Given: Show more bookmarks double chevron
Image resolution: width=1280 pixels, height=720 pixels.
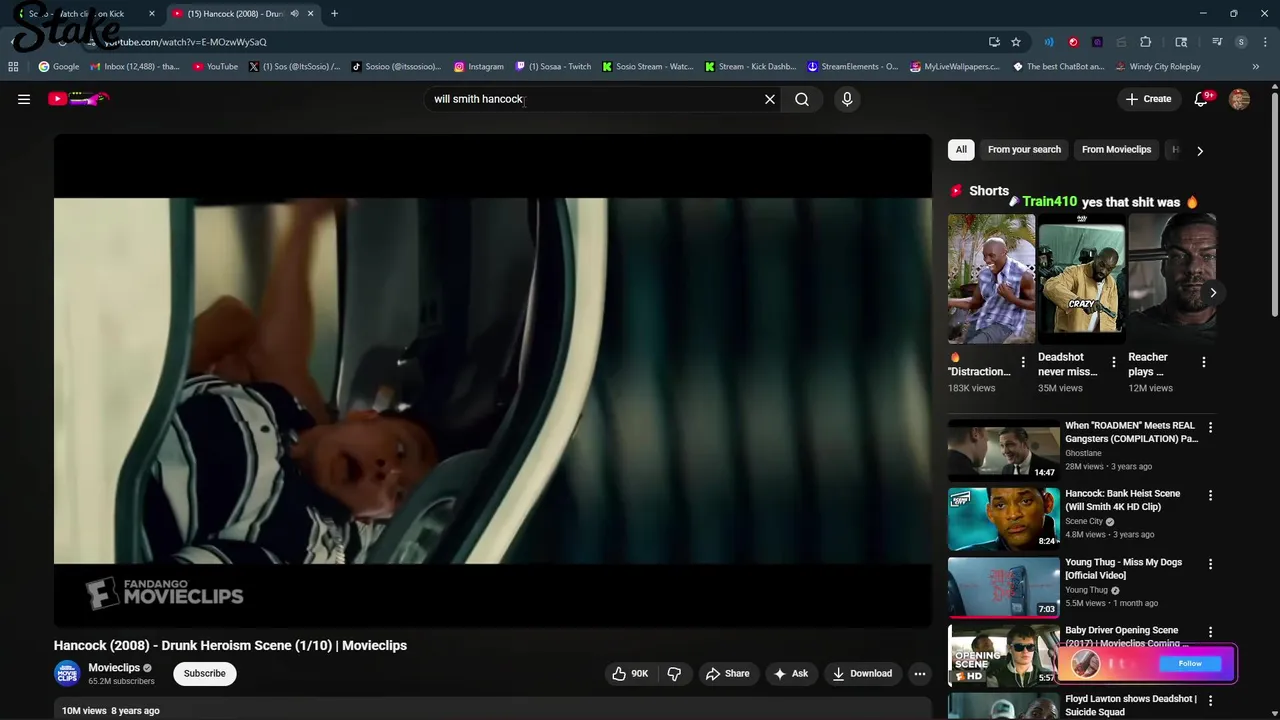Looking at the screenshot, I should (1256, 66).
